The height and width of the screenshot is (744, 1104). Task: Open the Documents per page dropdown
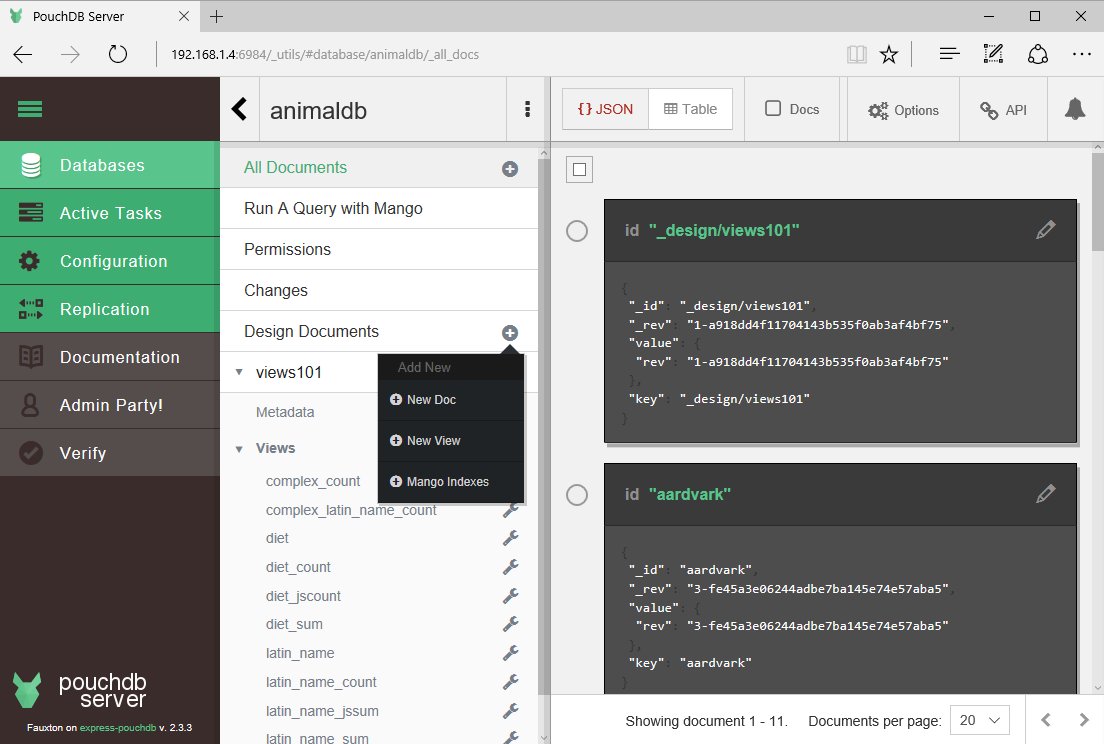(x=979, y=719)
